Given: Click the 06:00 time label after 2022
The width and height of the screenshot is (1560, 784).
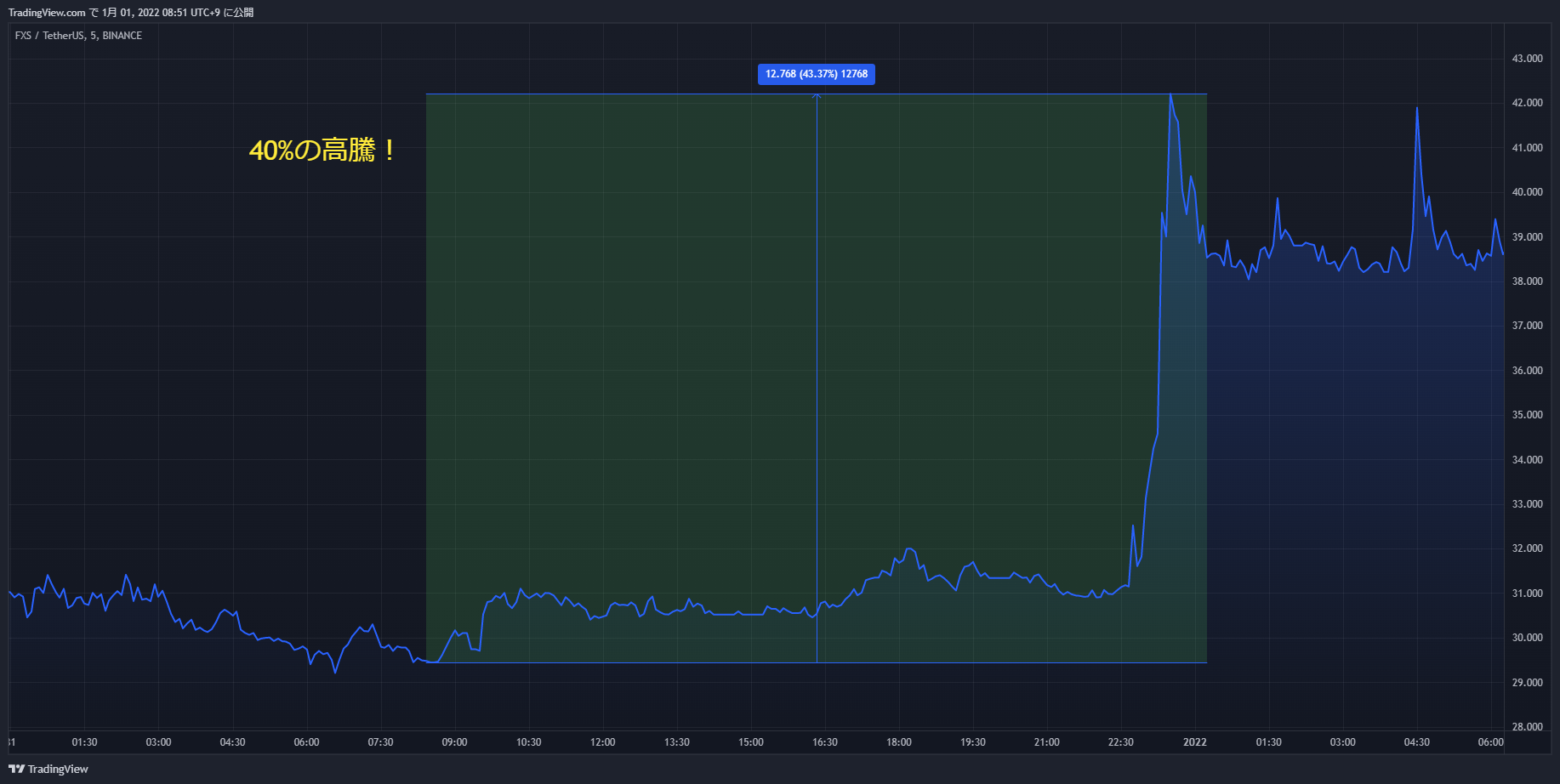Looking at the screenshot, I should click(1490, 742).
